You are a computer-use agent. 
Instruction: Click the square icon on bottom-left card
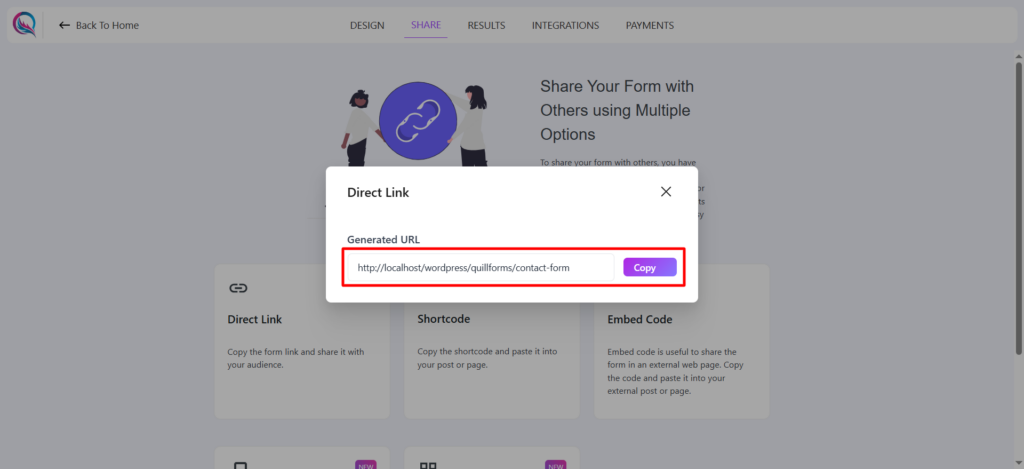click(x=239, y=465)
